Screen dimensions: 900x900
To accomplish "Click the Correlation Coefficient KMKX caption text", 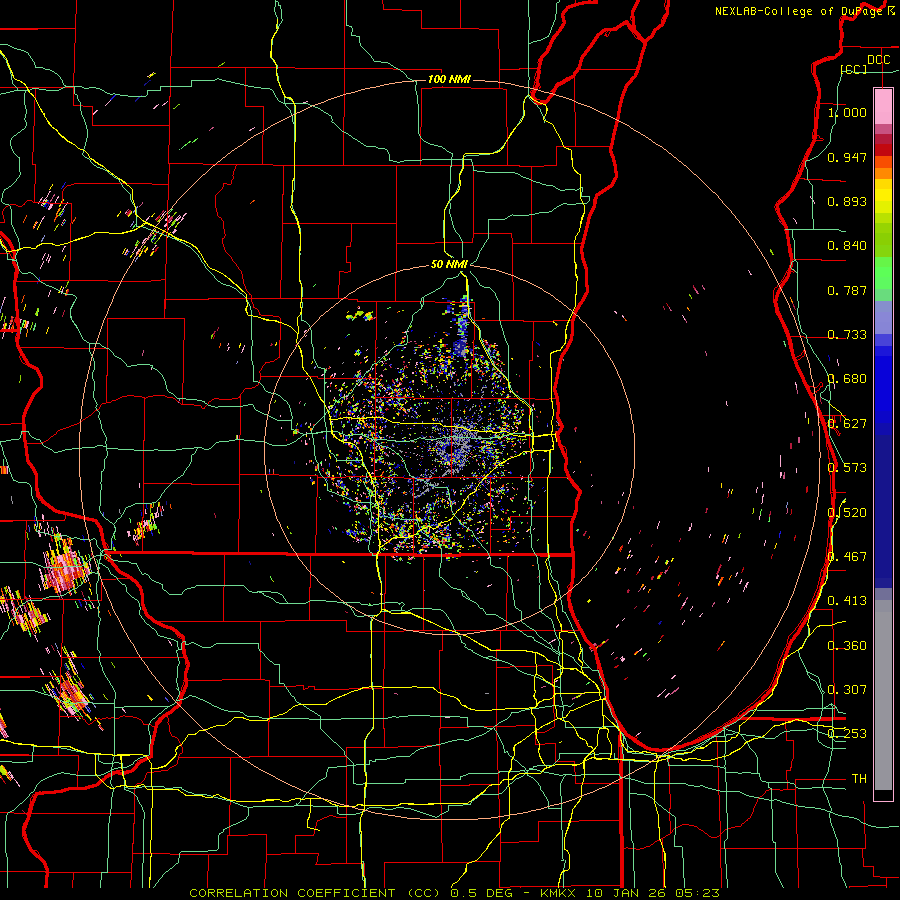I will [454, 893].
